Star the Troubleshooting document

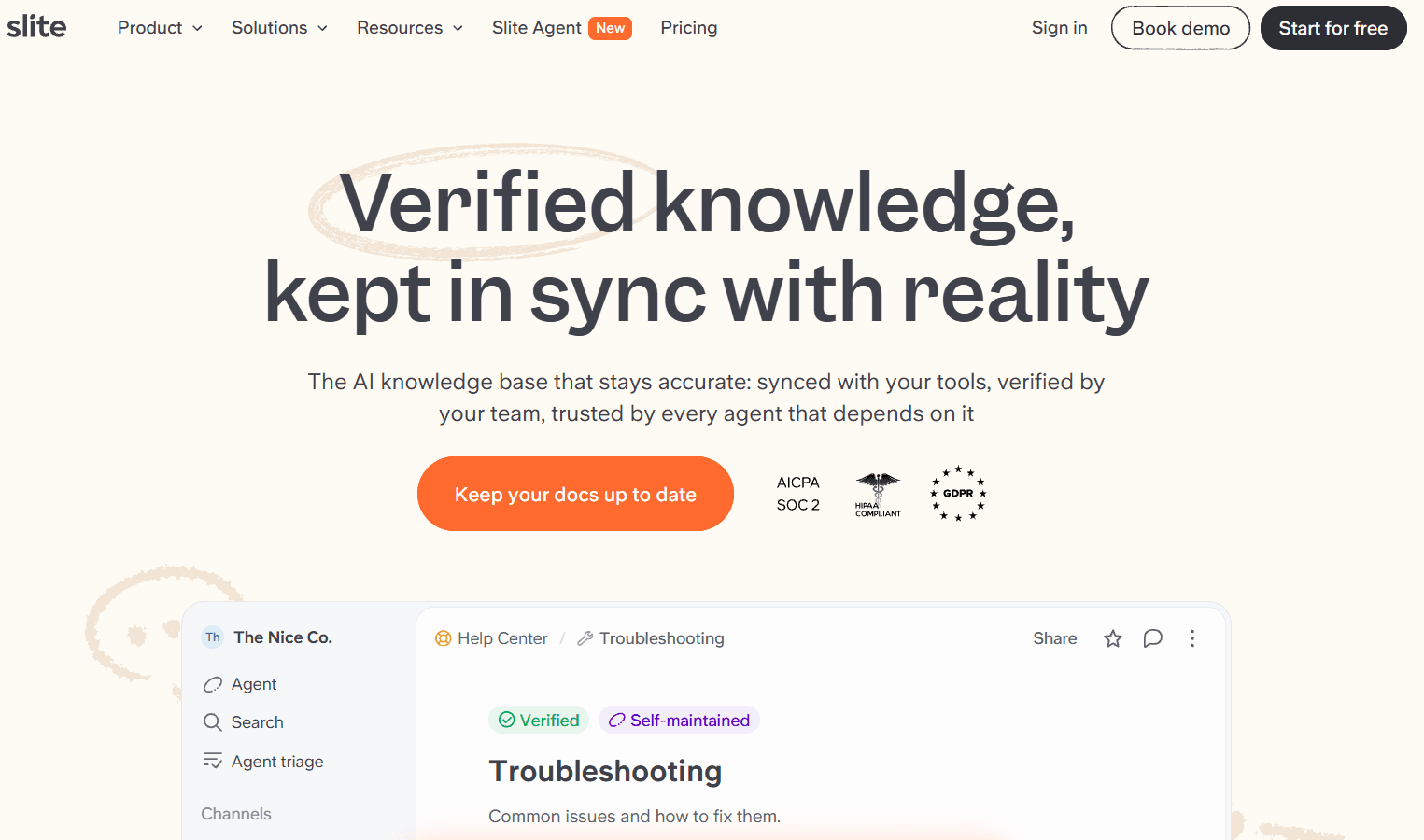pos(1112,638)
